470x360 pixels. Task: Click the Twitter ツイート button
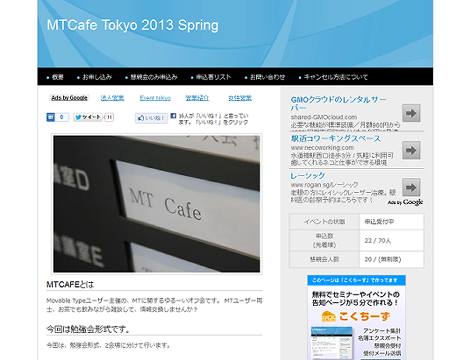(88, 117)
